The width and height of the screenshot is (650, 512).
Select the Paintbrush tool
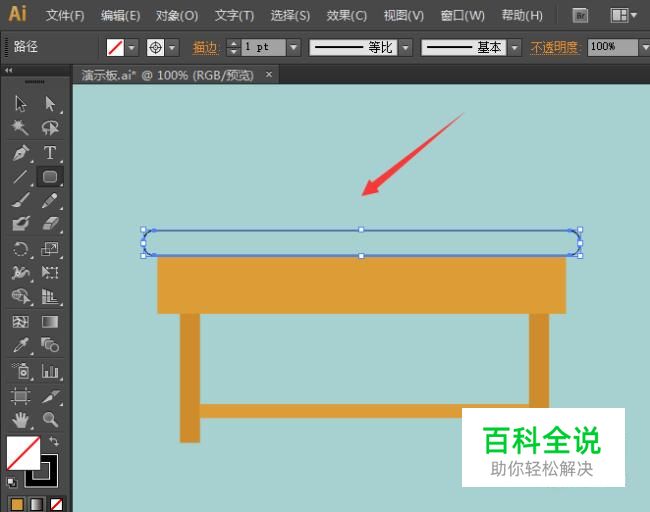point(20,200)
